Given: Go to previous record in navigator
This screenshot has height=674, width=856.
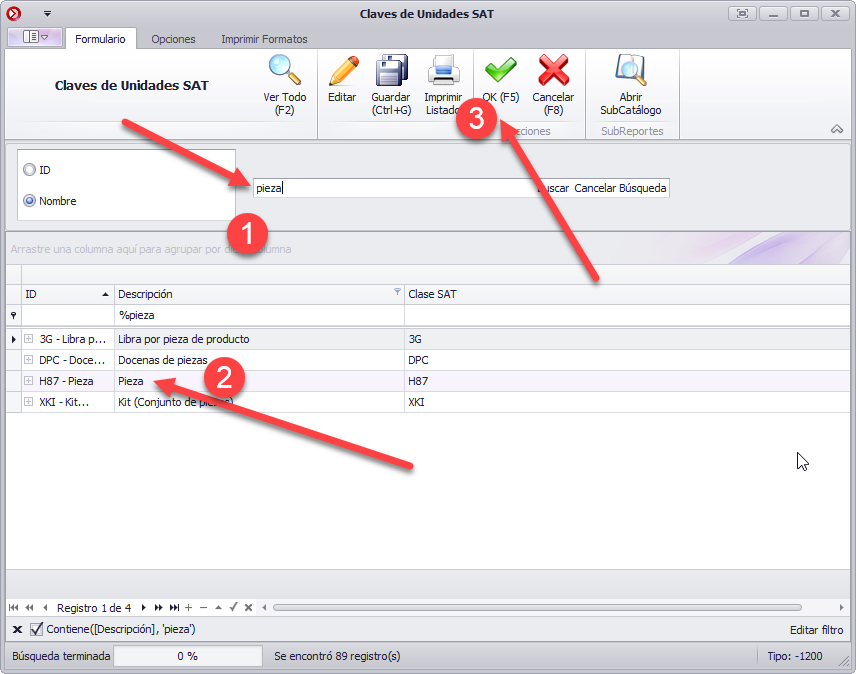Looking at the screenshot, I should [x=45, y=607].
